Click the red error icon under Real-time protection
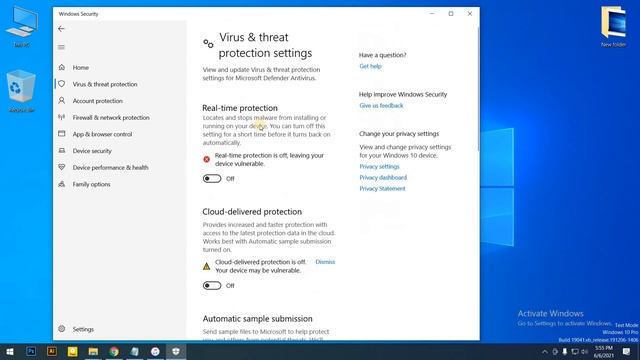 tap(207, 159)
